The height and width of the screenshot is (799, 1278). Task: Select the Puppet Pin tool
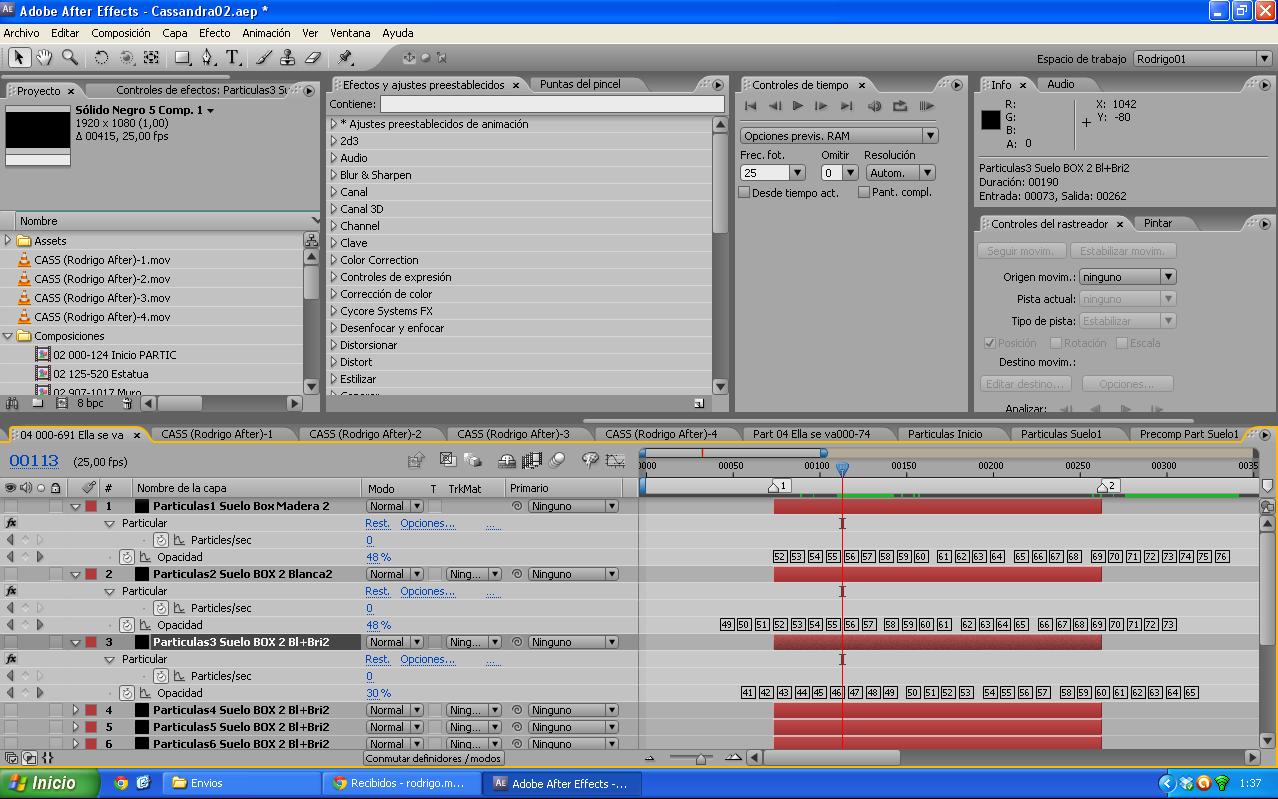click(x=345, y=58)
